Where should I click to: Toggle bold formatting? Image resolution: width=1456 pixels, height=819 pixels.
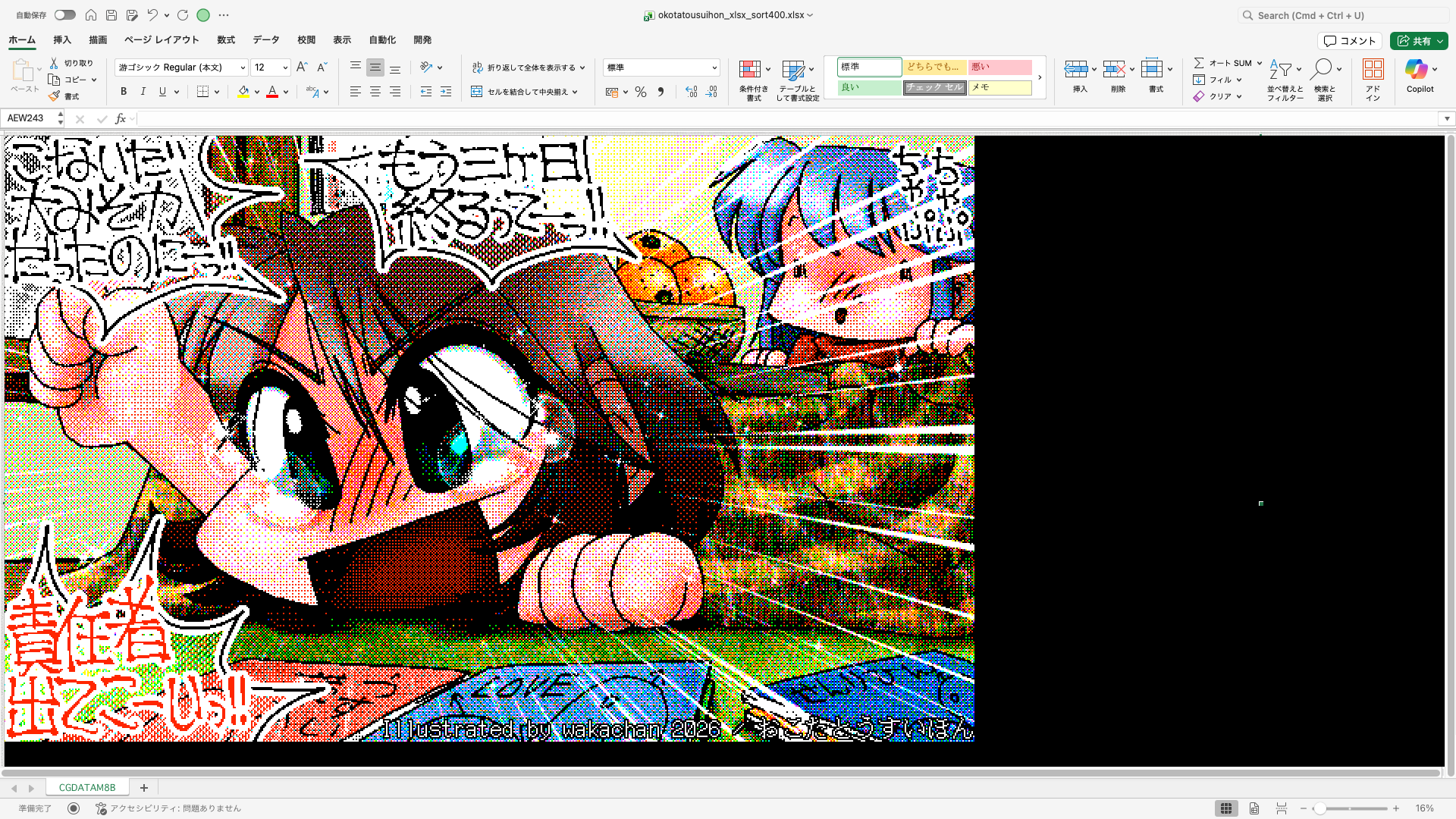tap(123, 91)
